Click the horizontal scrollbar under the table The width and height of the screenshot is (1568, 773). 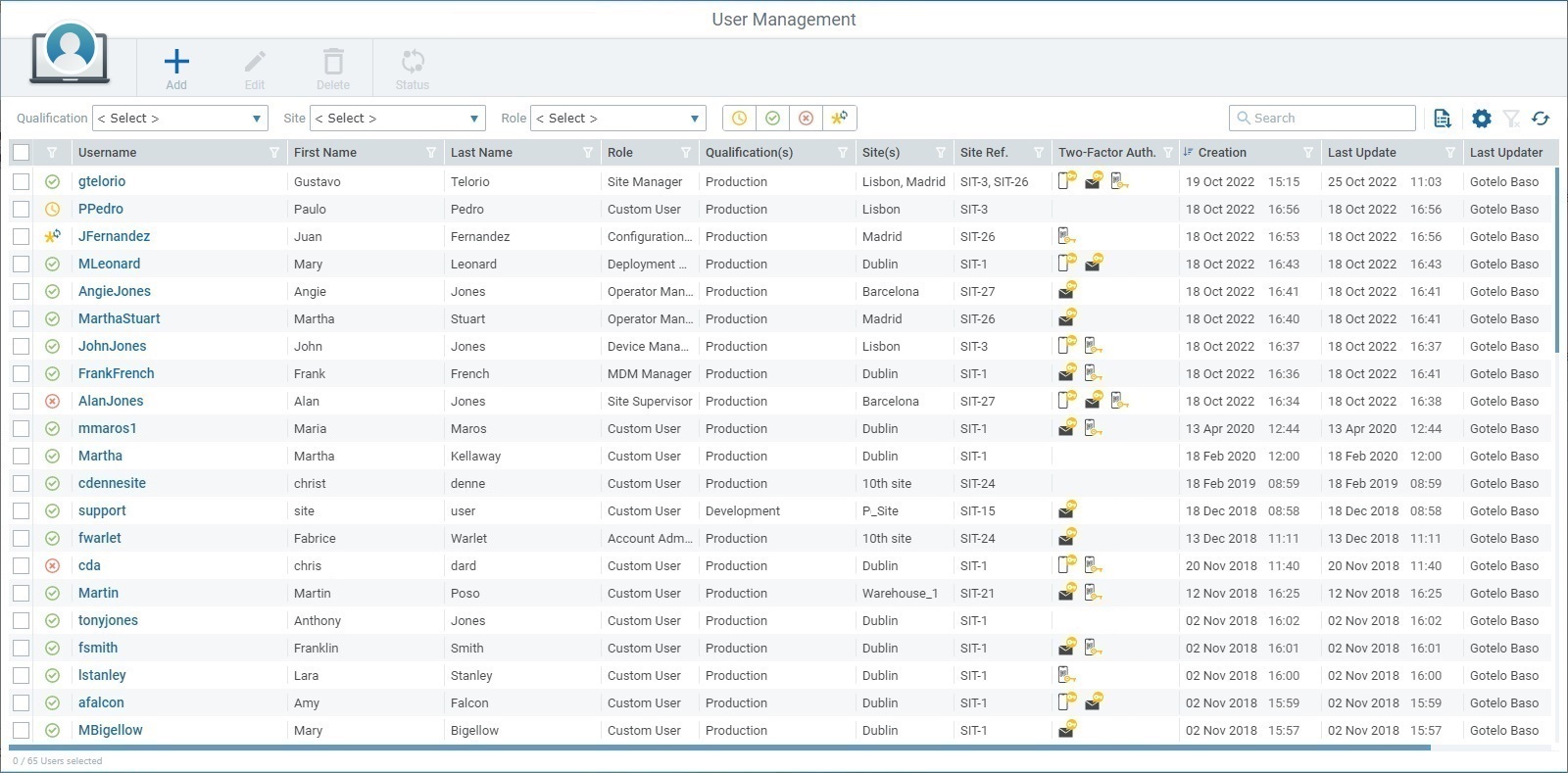click(720, 748)
